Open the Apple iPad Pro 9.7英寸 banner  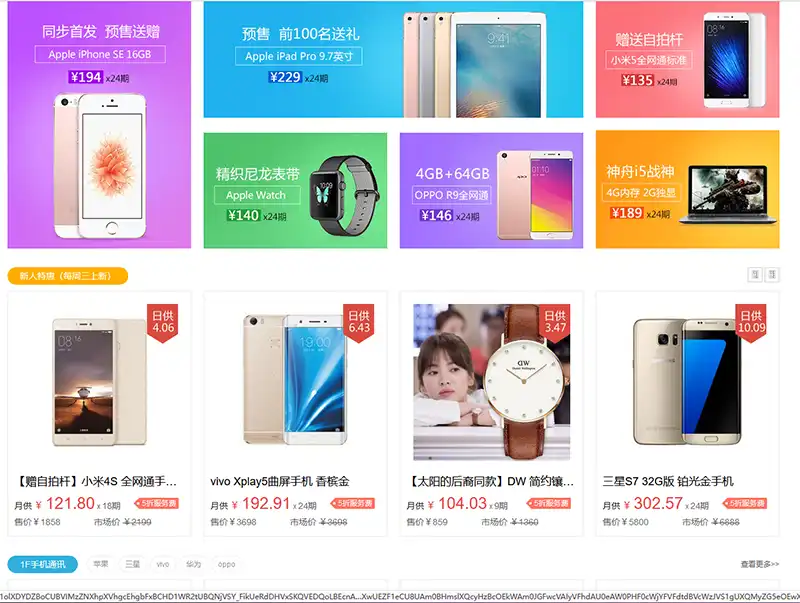pos(393,59)
